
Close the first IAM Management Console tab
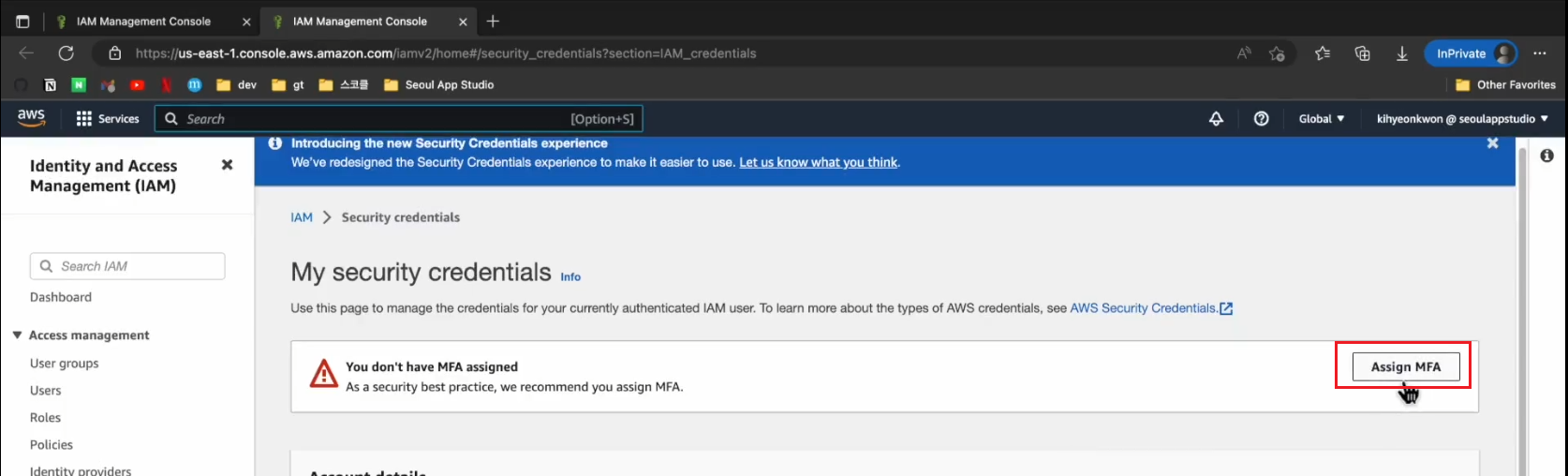click(246, 22)
